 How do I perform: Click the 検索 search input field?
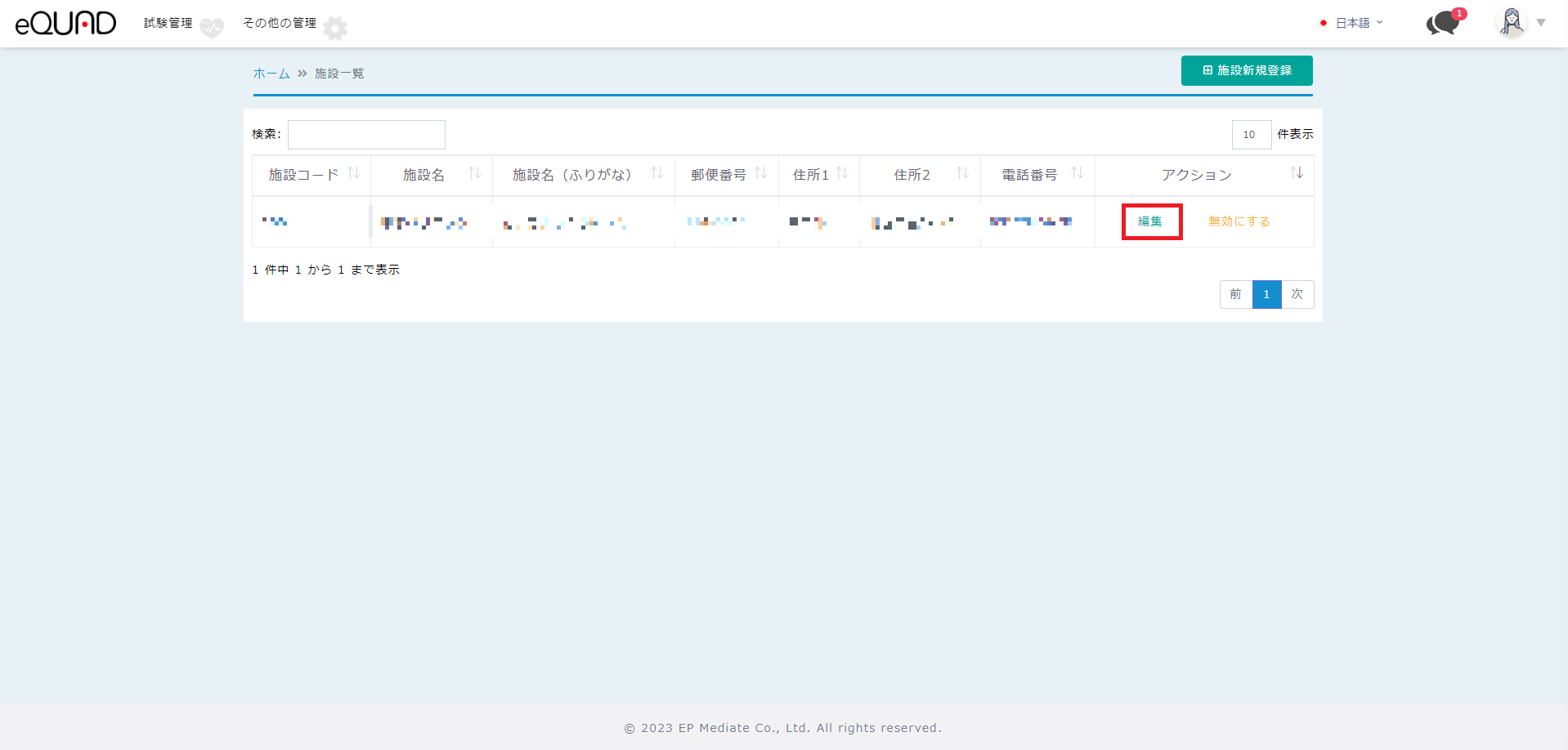coord(366,135)
